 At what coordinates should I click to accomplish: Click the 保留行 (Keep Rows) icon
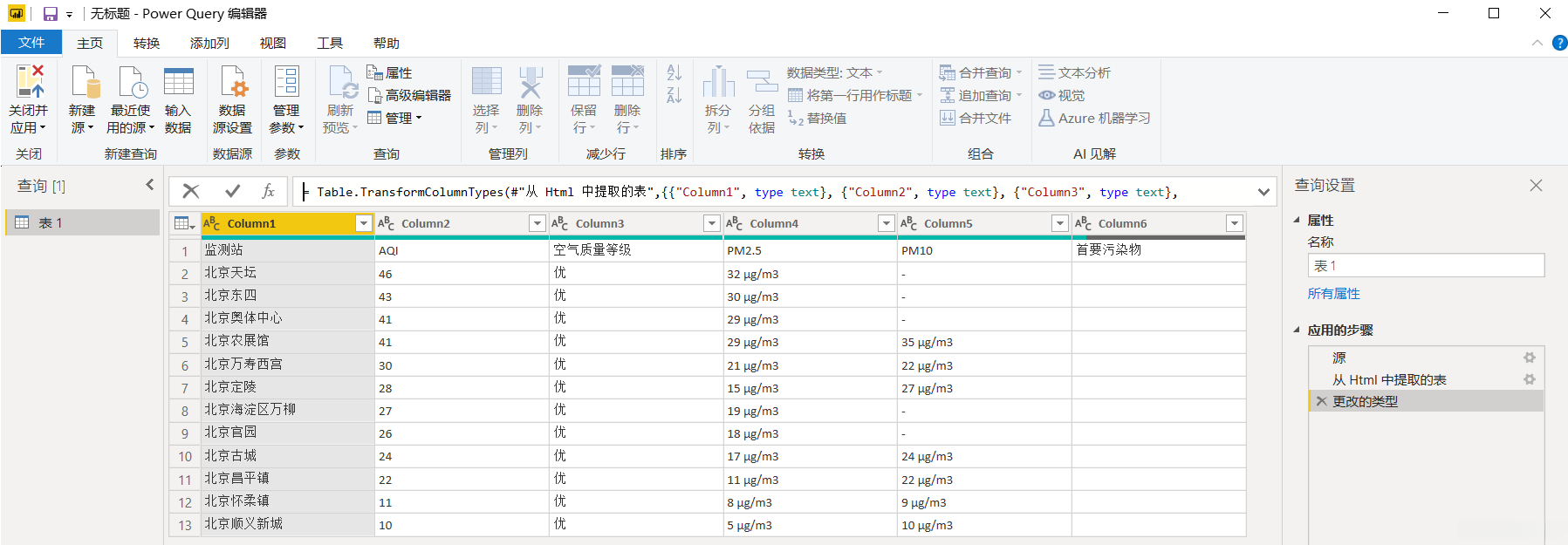pos(584,81)
